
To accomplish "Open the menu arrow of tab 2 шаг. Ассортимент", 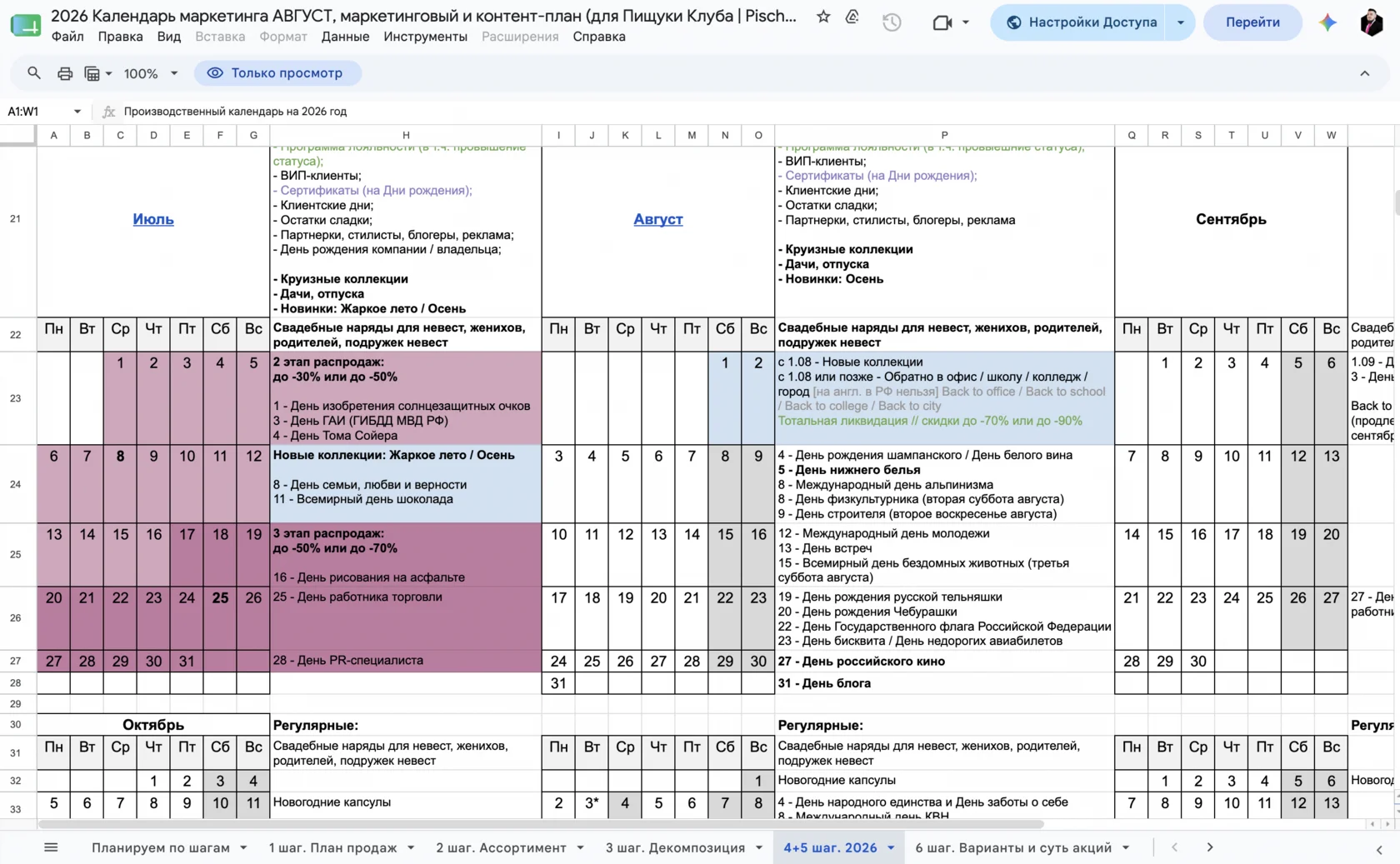I will click(x=580, y=847).
